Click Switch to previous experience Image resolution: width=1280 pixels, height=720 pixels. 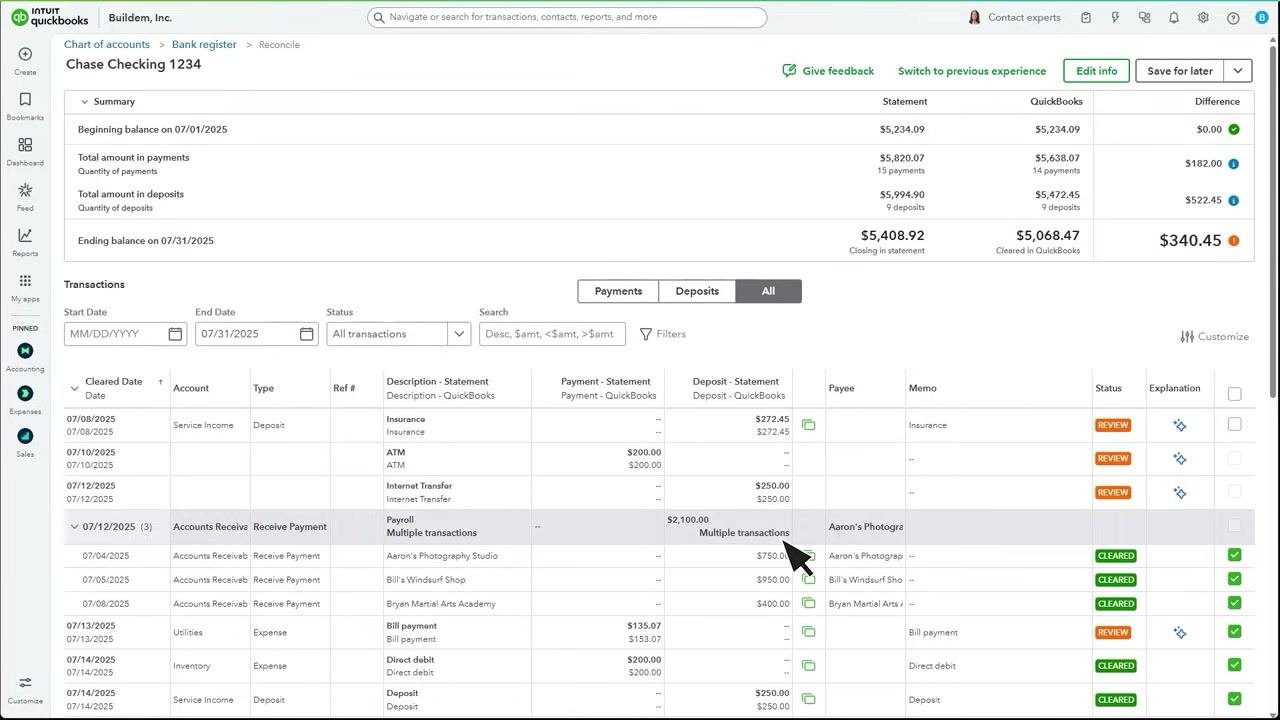pos(972,71)
